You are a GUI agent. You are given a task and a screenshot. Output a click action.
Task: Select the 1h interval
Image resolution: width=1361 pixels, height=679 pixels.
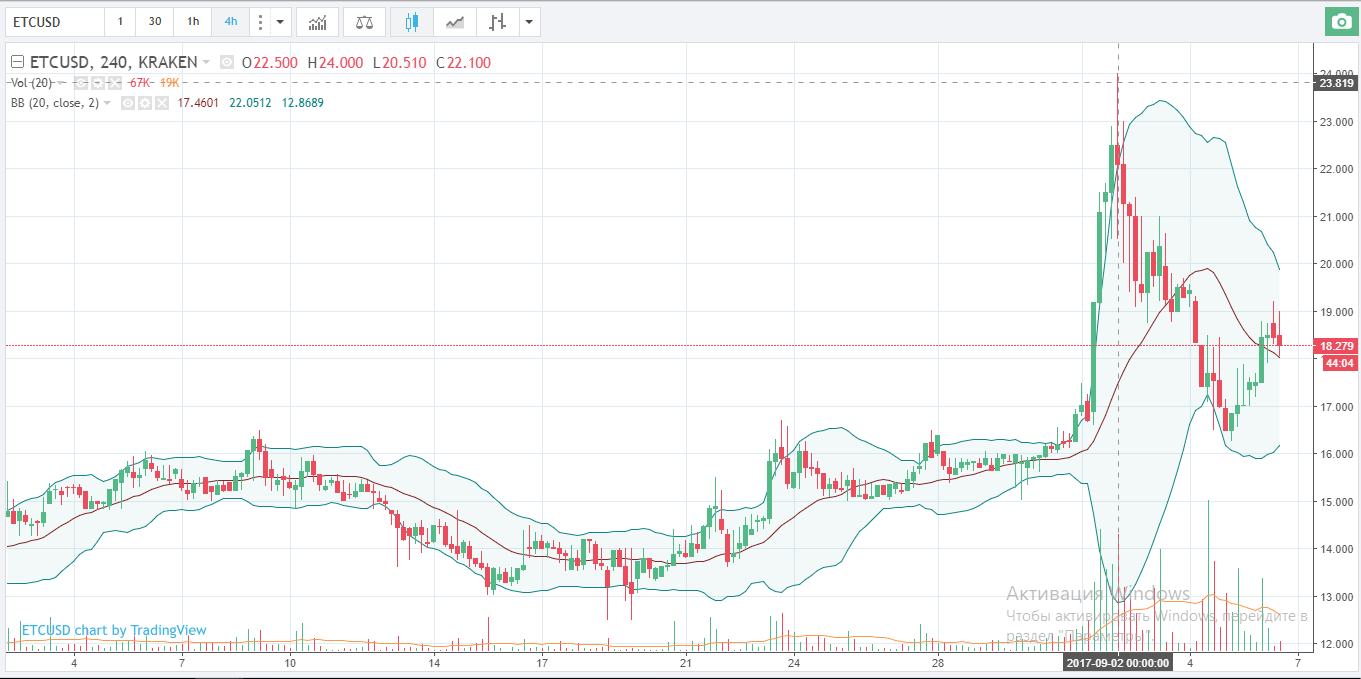[x=193, y=21]
